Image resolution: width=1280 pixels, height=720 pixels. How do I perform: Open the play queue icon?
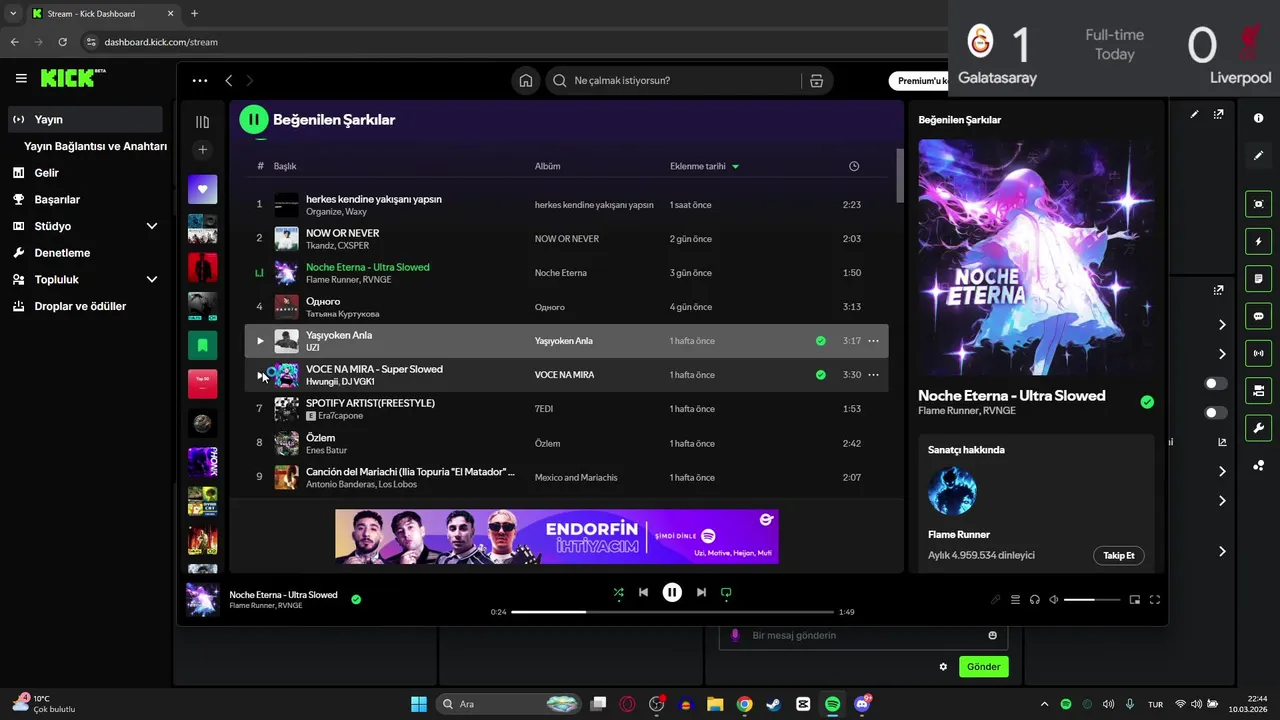(x=1015, y=600)
